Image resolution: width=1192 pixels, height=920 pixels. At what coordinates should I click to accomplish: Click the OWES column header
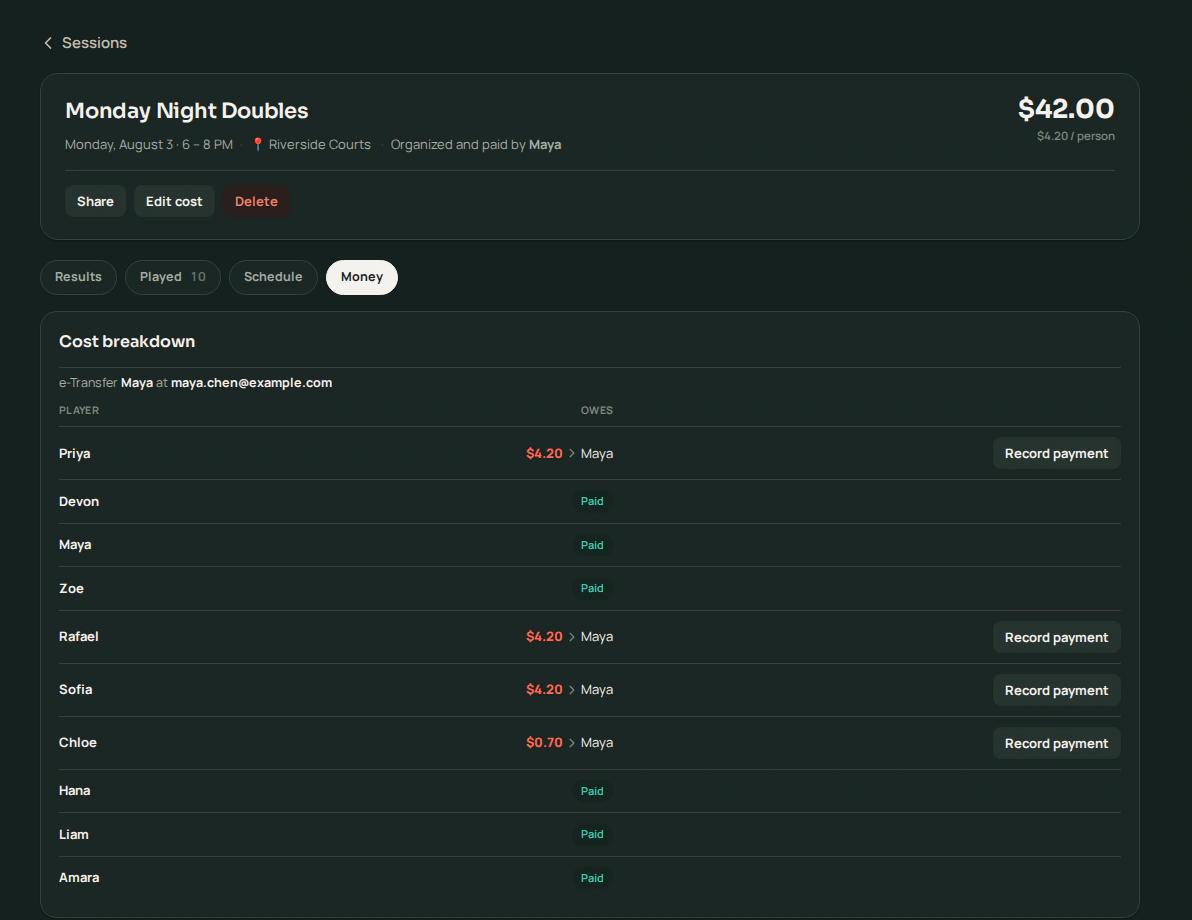597,411
